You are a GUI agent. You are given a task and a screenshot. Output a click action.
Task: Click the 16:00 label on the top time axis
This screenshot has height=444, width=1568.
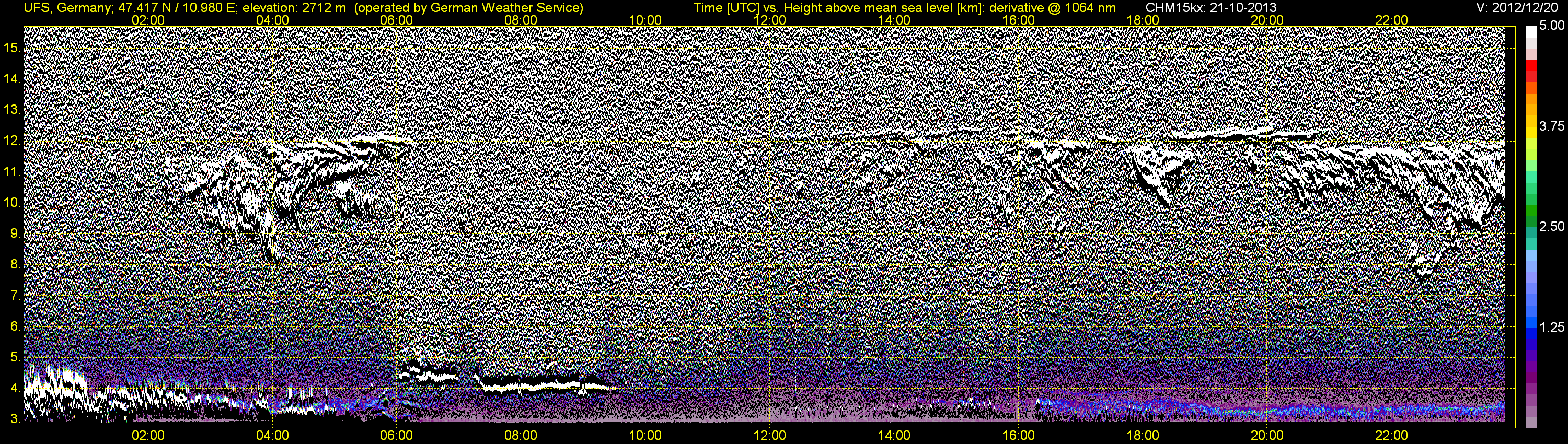(x=1018, y=20)
